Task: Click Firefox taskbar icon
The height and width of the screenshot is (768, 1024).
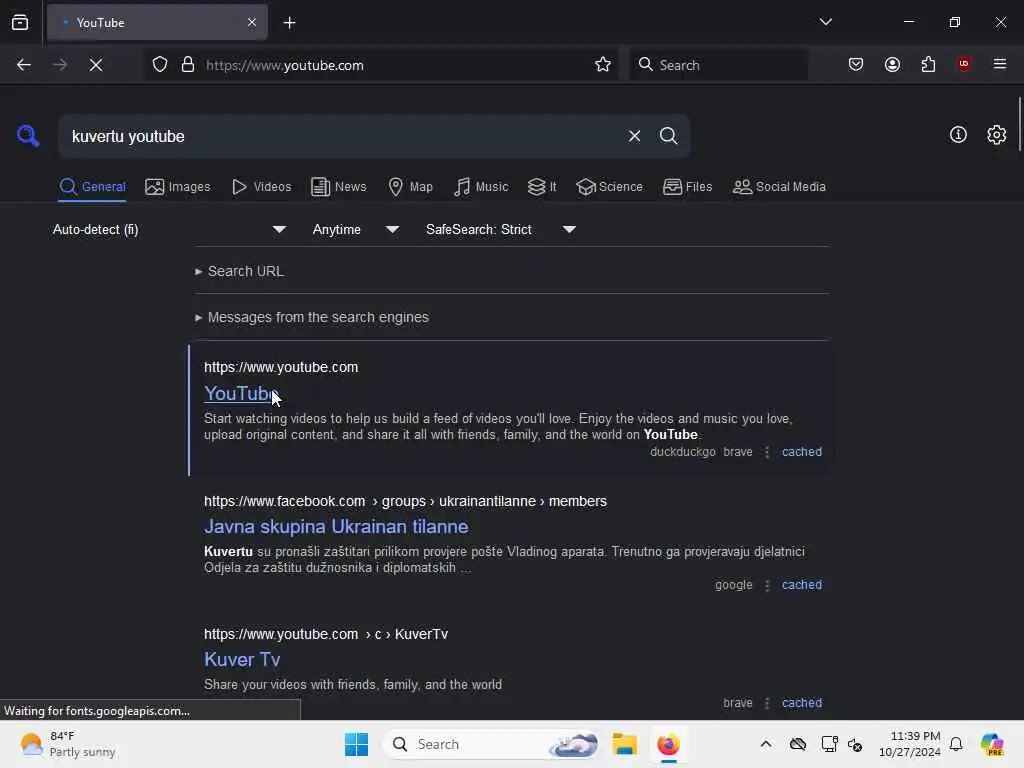Action: pos(668,744)
